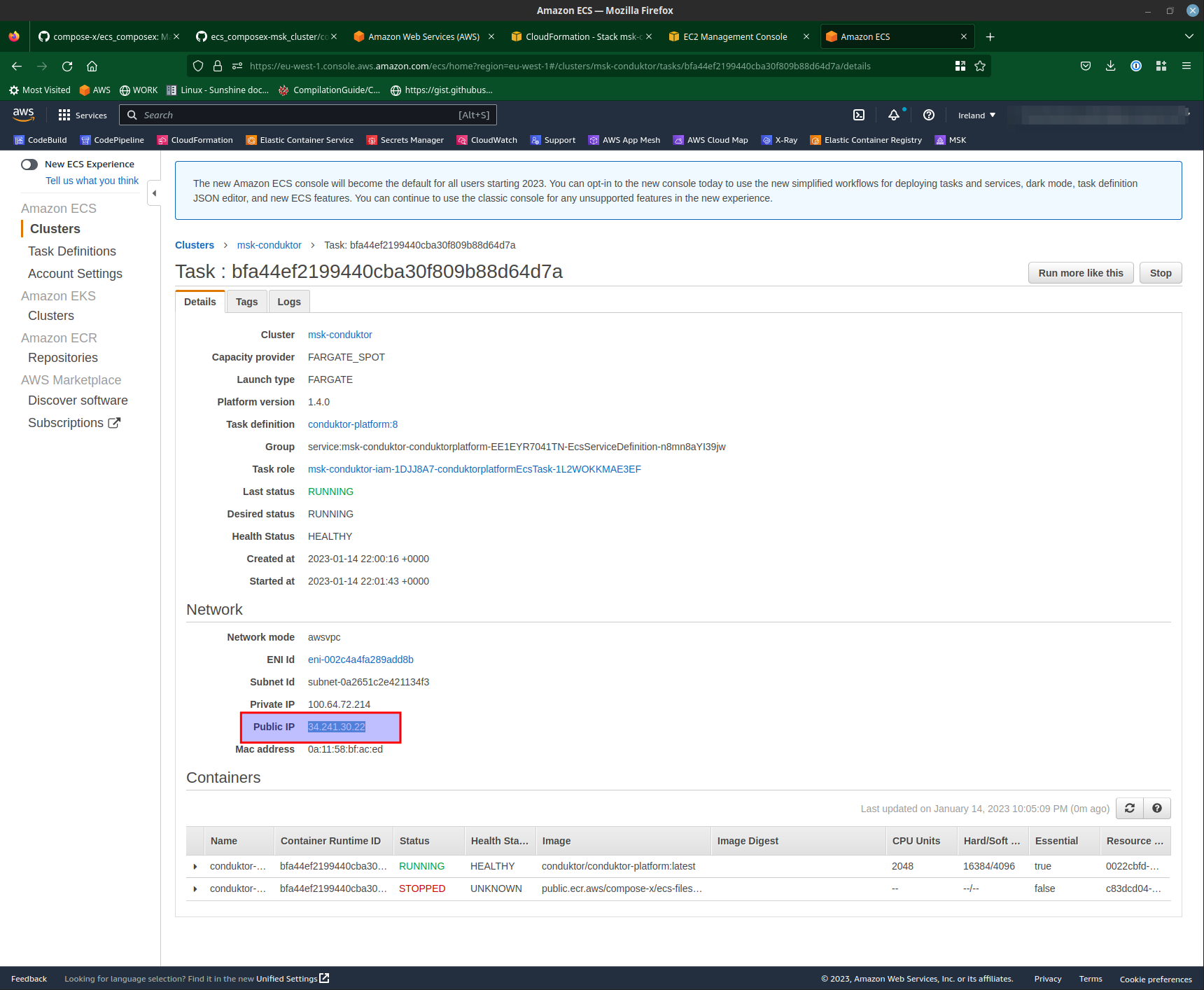Open Firefox downloads panel
Viewport: 1204px width, 990px height.
coord(1110,66)
